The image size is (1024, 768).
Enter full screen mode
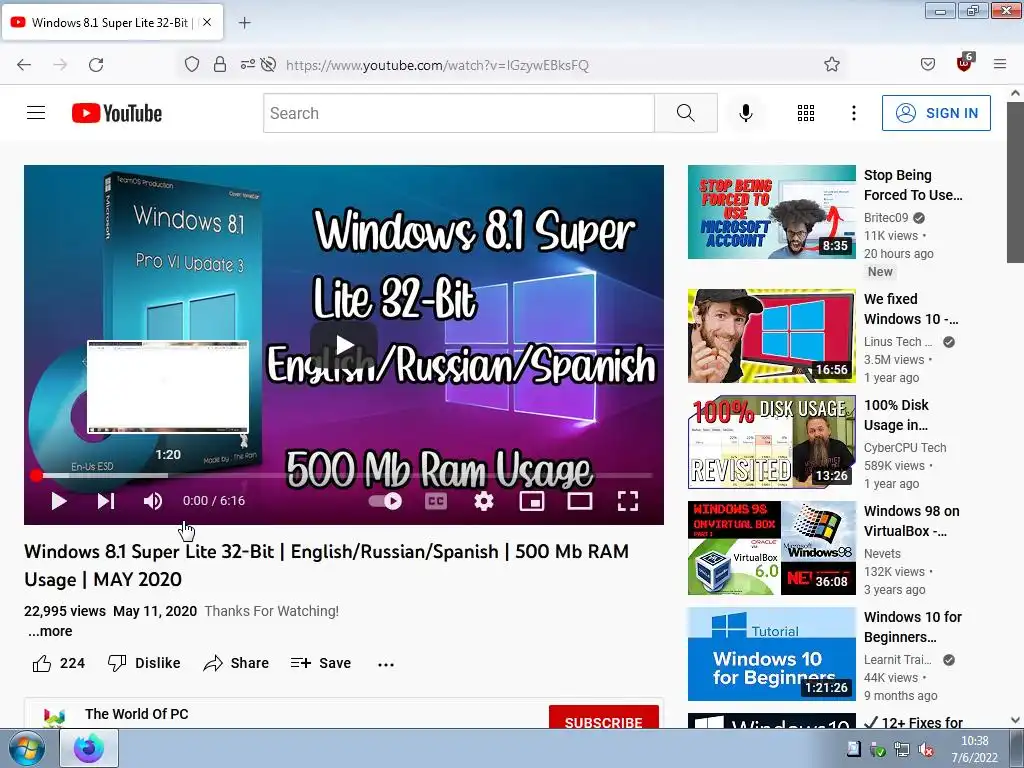(628, 501)
